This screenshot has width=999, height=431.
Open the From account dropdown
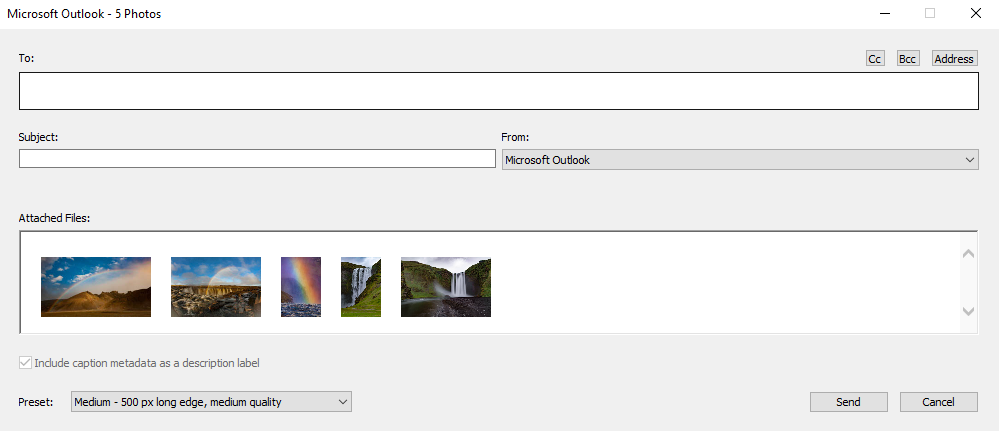[x=740, y=160]
